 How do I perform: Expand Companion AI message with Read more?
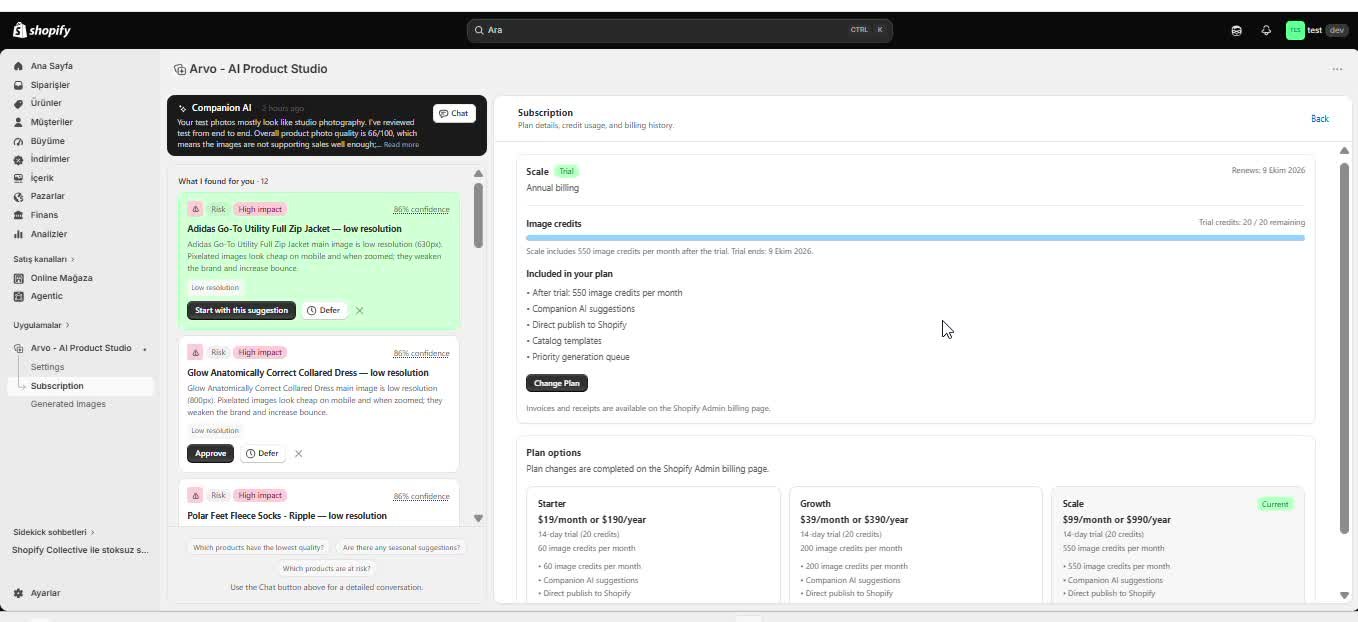click(401, 145)
